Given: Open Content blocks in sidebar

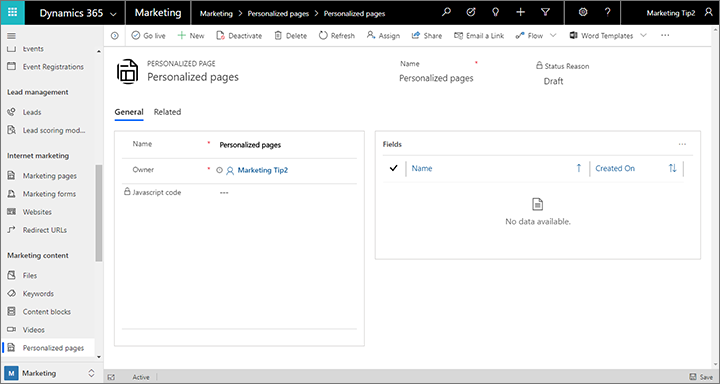Looking at the screenshot, I should pos(47,312).
